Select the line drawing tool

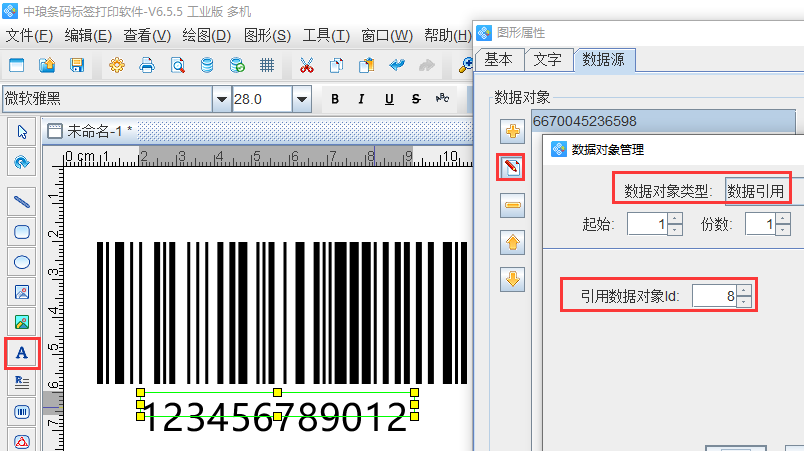pyautogui.click(x=22, y=201)
